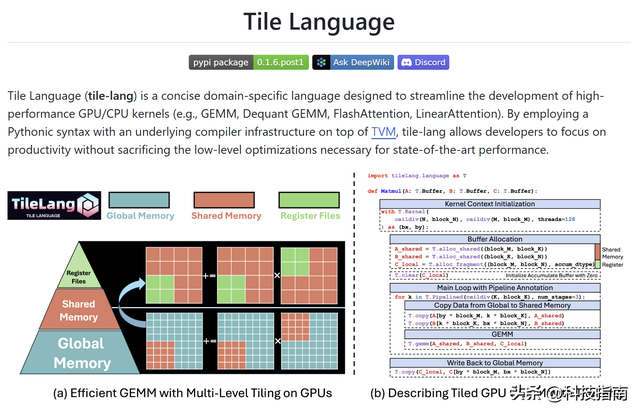Click the 'Kernel Context Initialization' header

490,204
